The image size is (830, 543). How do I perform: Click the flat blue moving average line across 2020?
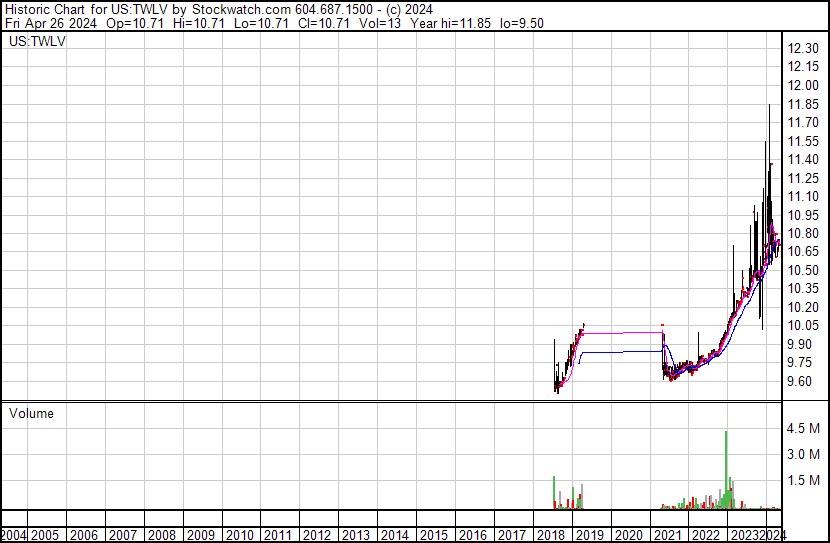click(x=622, y=351)
